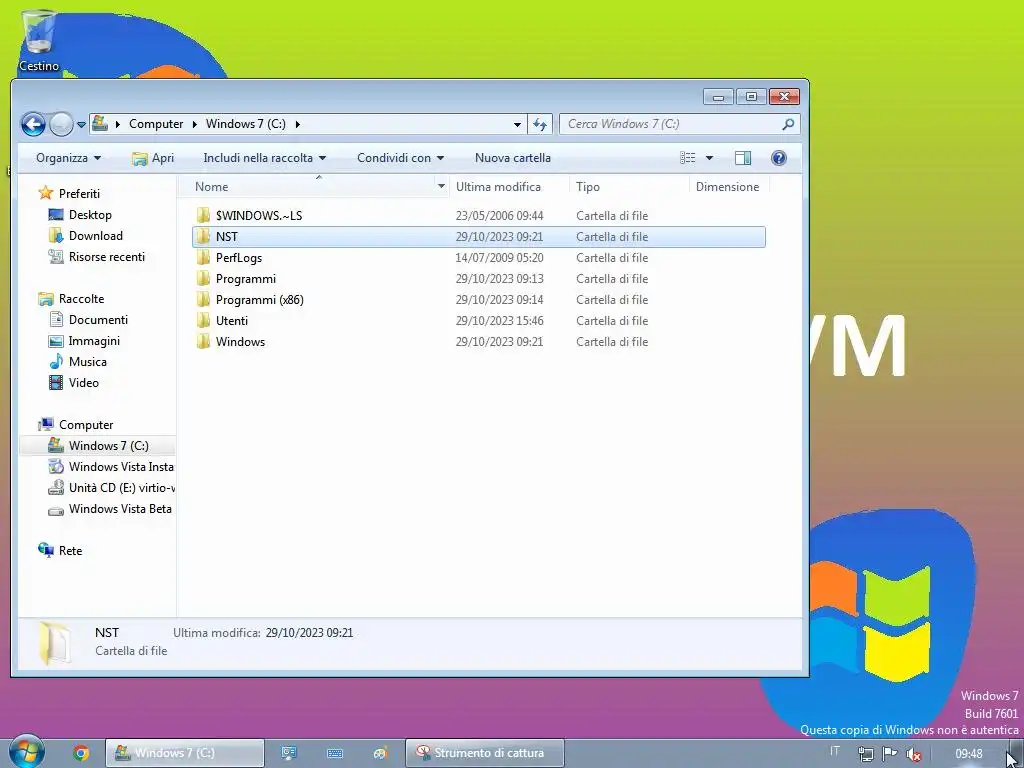
Task: Switch to Windows 7 (C:) taskbar button
Action: tap(185, 753)
